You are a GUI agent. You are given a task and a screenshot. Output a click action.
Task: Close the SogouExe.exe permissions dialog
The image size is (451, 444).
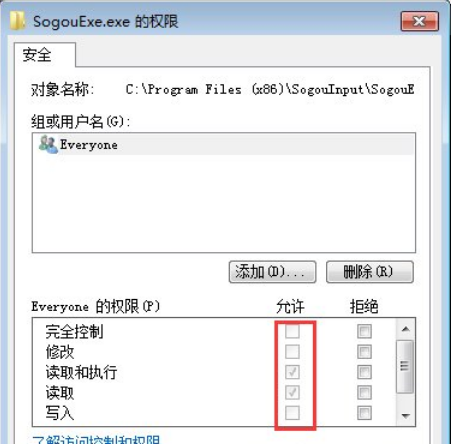pos(419,21)
